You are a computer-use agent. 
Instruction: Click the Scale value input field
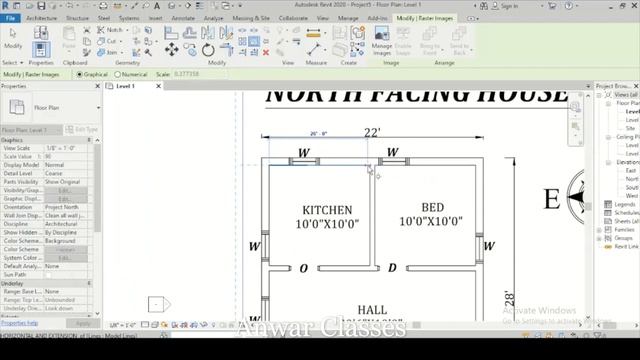click(200, 74)
